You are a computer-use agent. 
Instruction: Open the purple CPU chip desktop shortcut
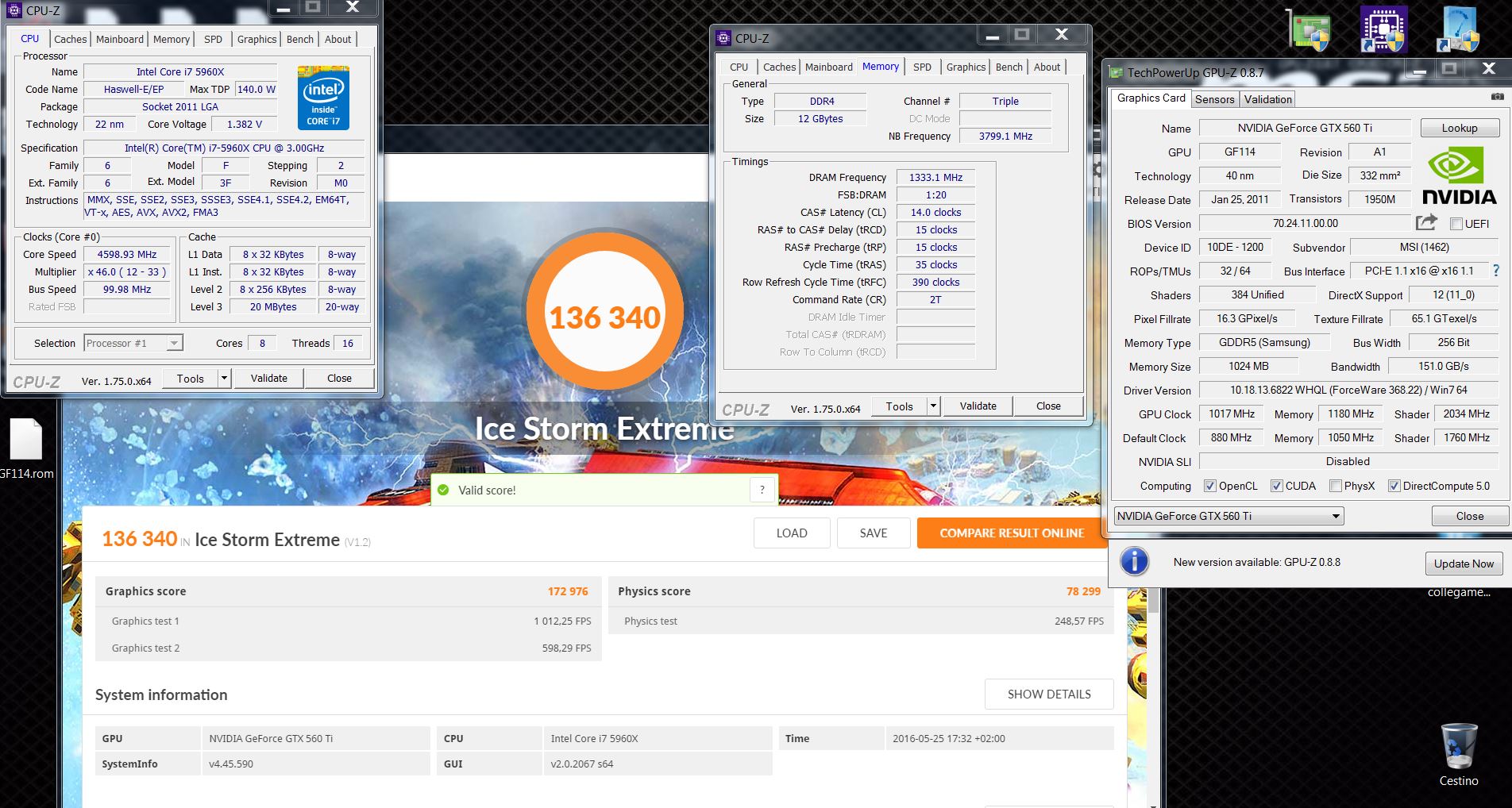click(x=1383, y=29)
